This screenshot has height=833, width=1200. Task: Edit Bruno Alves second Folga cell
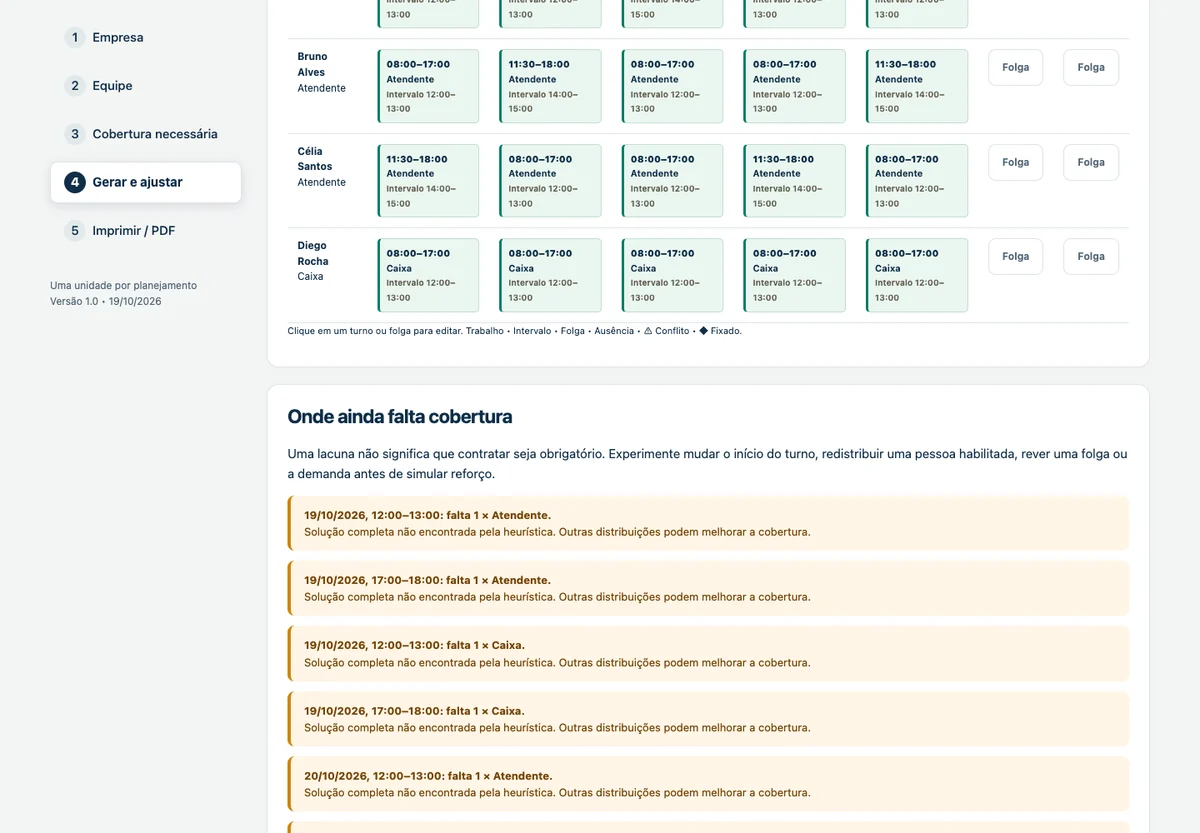1091,68
